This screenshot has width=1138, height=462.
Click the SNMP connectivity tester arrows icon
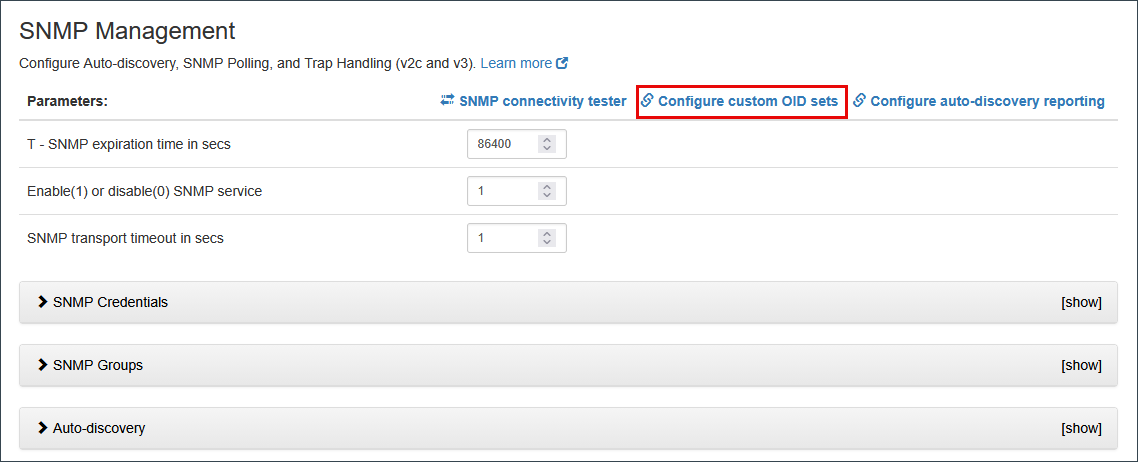(447, 101)
